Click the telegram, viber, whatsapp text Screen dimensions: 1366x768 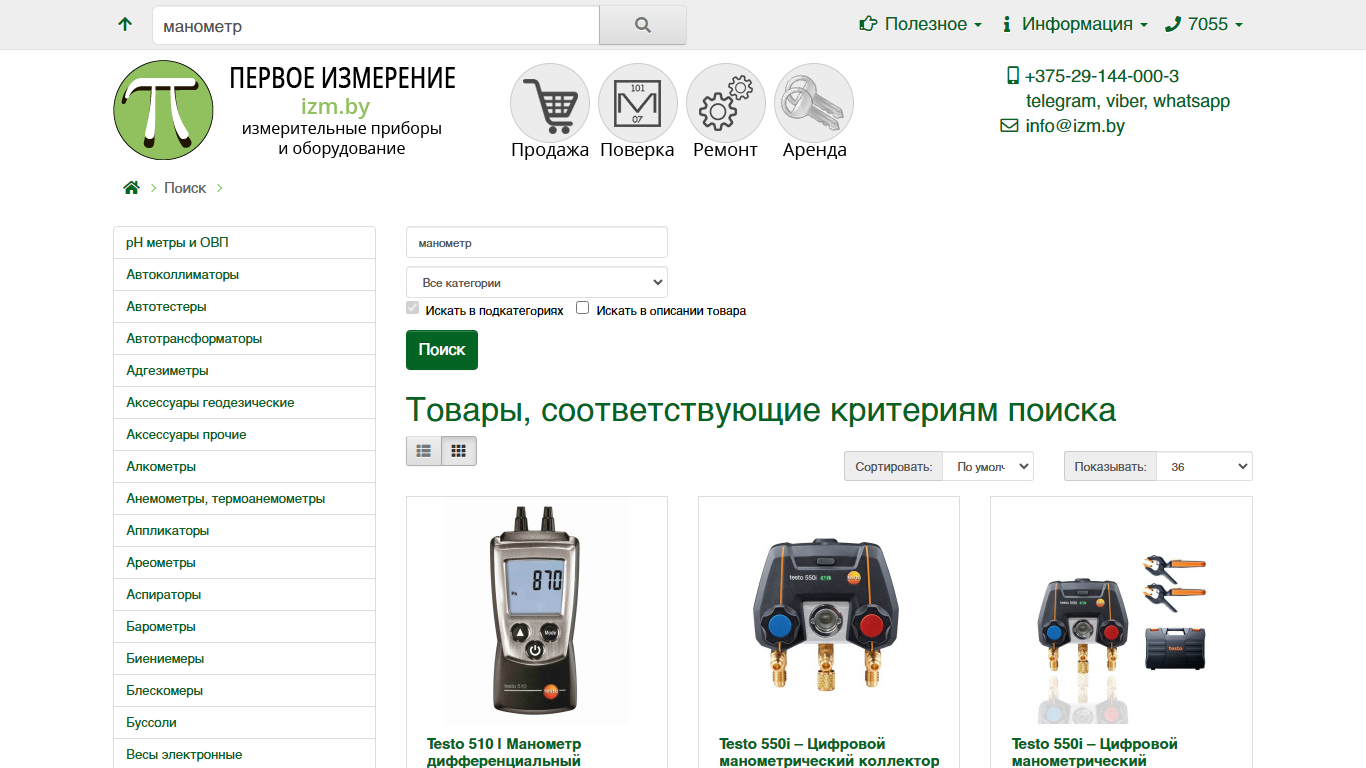[1128, 101]
